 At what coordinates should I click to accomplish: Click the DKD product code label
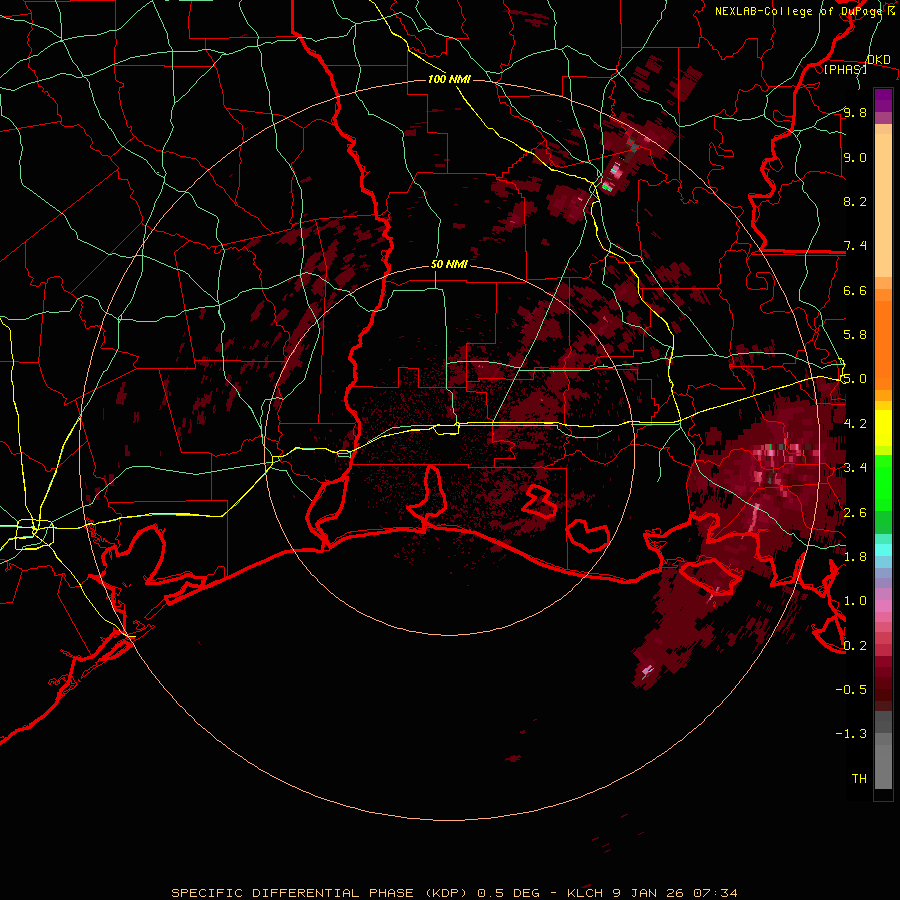point(879,60)
